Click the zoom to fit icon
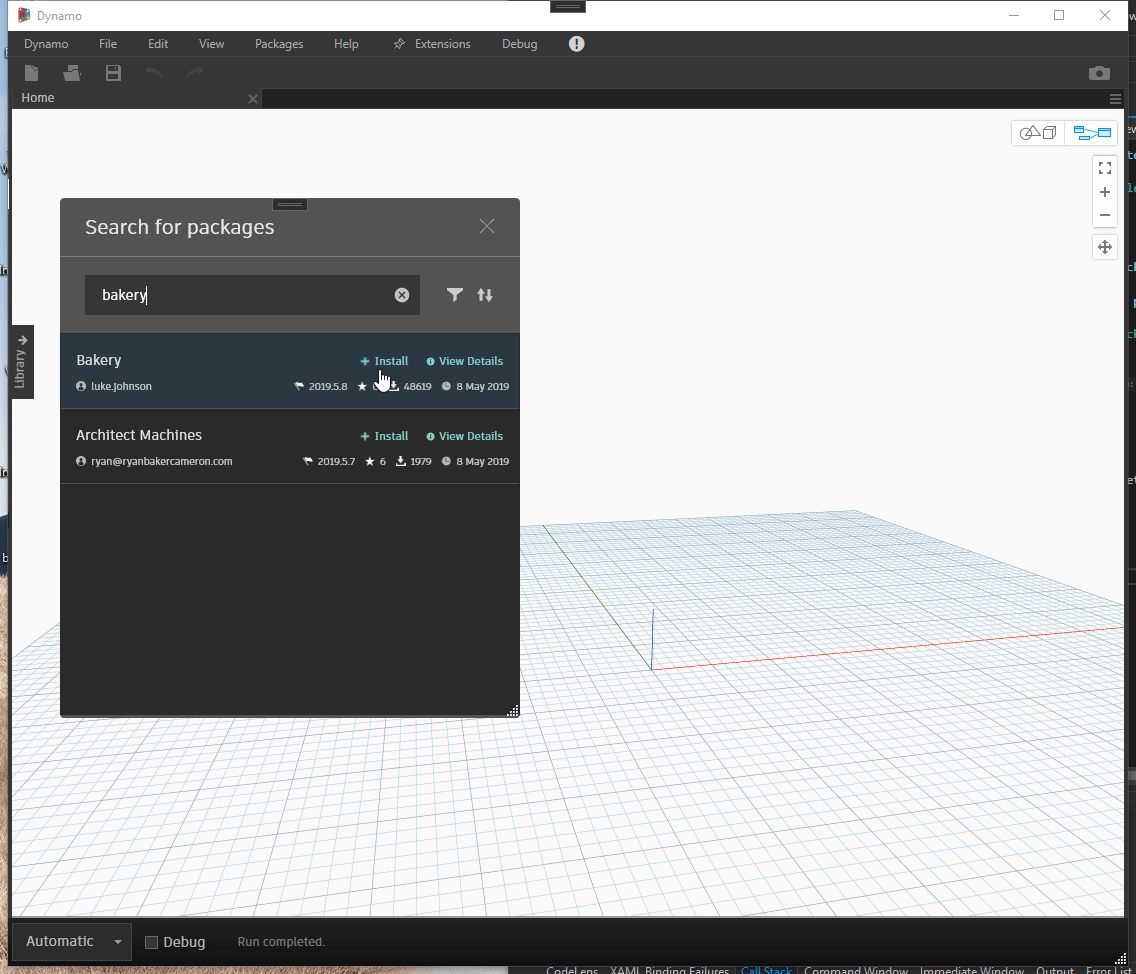This screenshot has height=974, width=1136. (x=1104, y=167)
